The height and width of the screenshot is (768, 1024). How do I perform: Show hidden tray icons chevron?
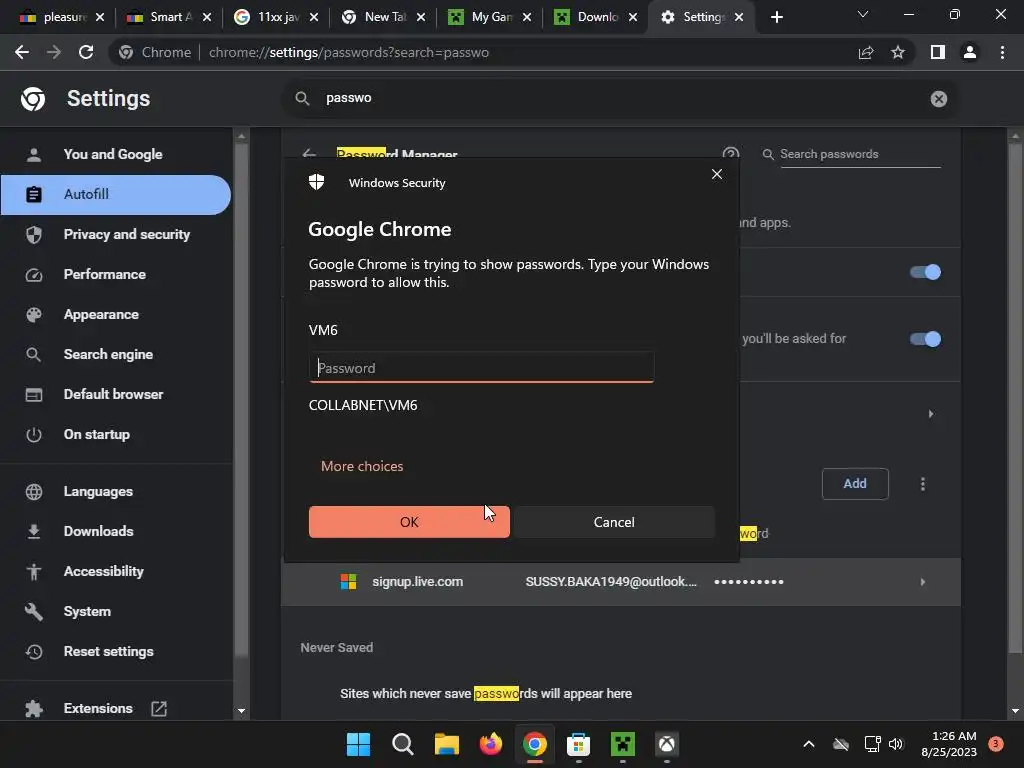point(808,744)
